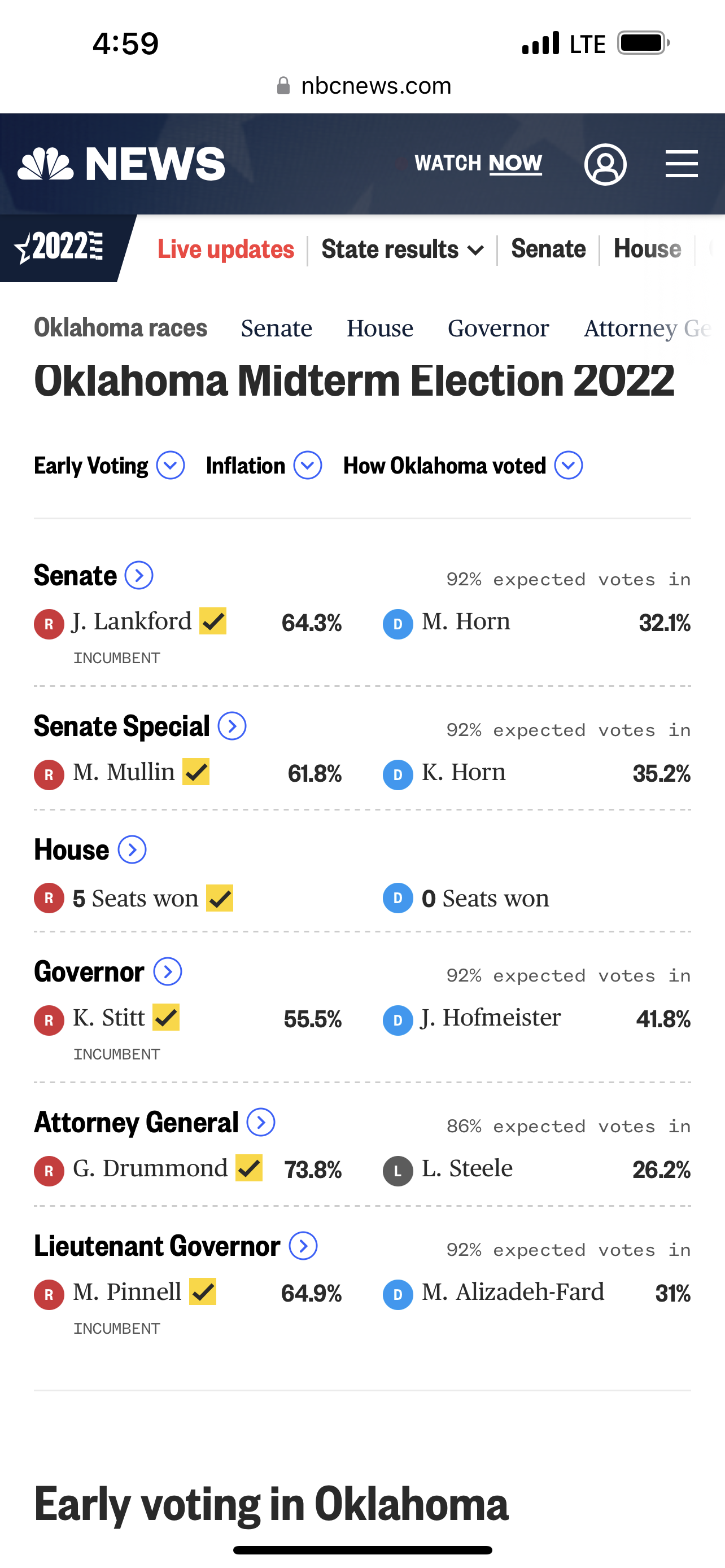
Task: Click winner checkmark beside G. Drummond
Action: [x=249, y=1168]
